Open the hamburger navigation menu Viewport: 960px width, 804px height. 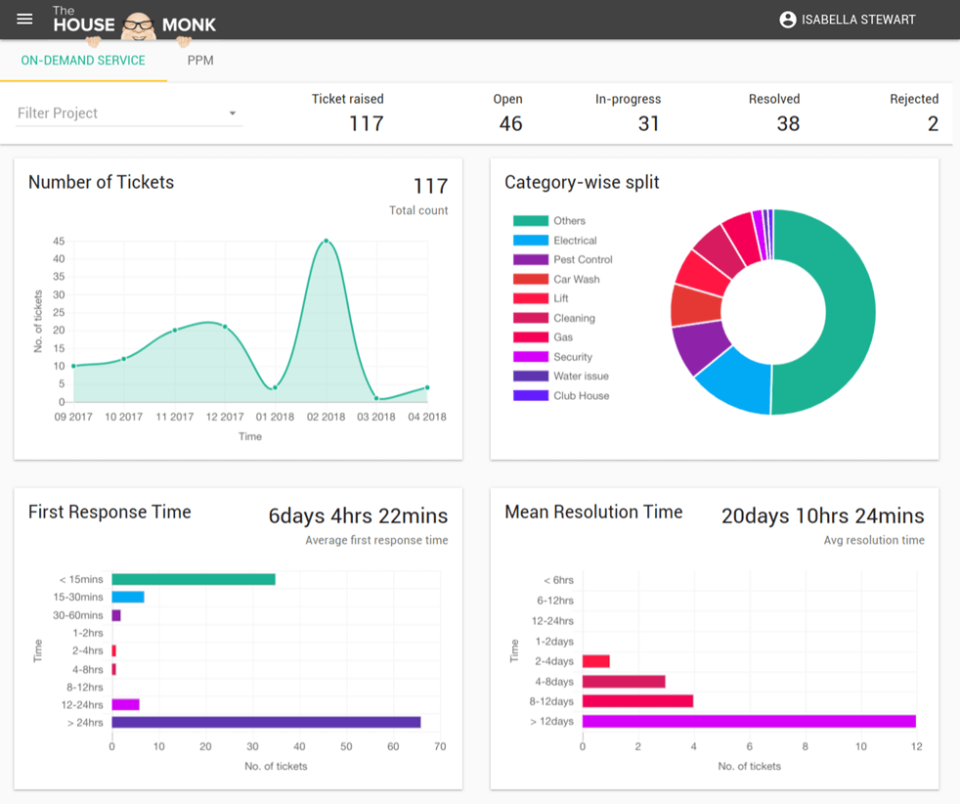(24, 19)
